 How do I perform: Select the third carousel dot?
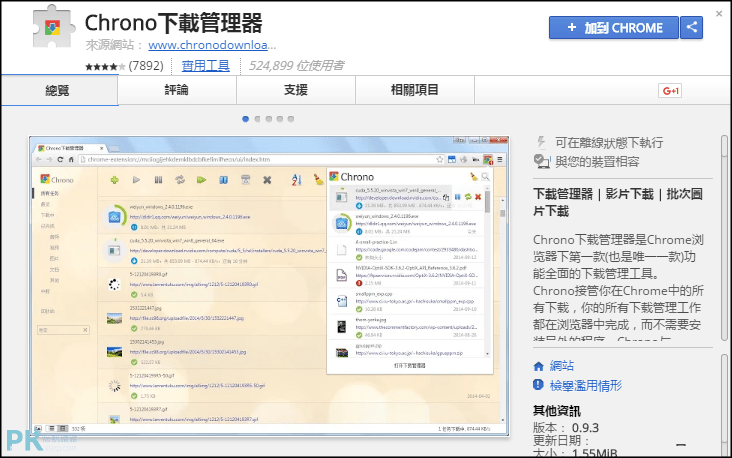268,119
